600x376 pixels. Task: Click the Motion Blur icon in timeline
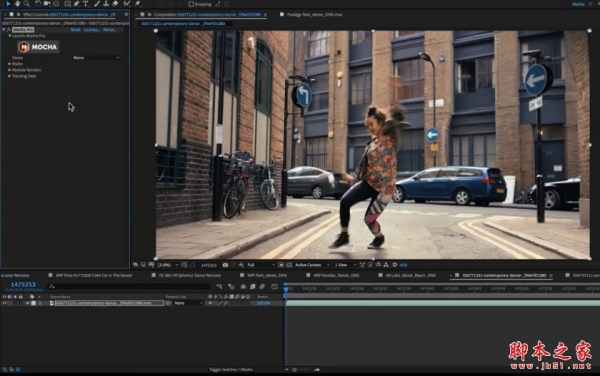(x=262, y=286)
